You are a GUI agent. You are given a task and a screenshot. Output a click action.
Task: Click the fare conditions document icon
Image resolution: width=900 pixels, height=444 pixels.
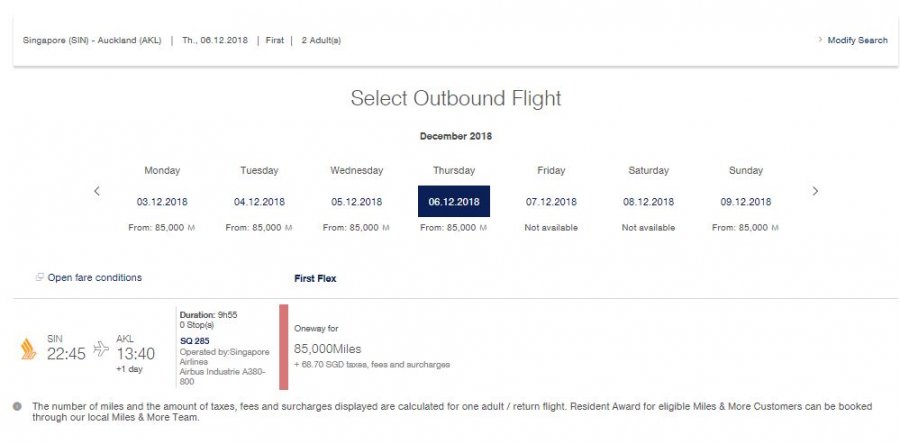[x=39, y=277]
